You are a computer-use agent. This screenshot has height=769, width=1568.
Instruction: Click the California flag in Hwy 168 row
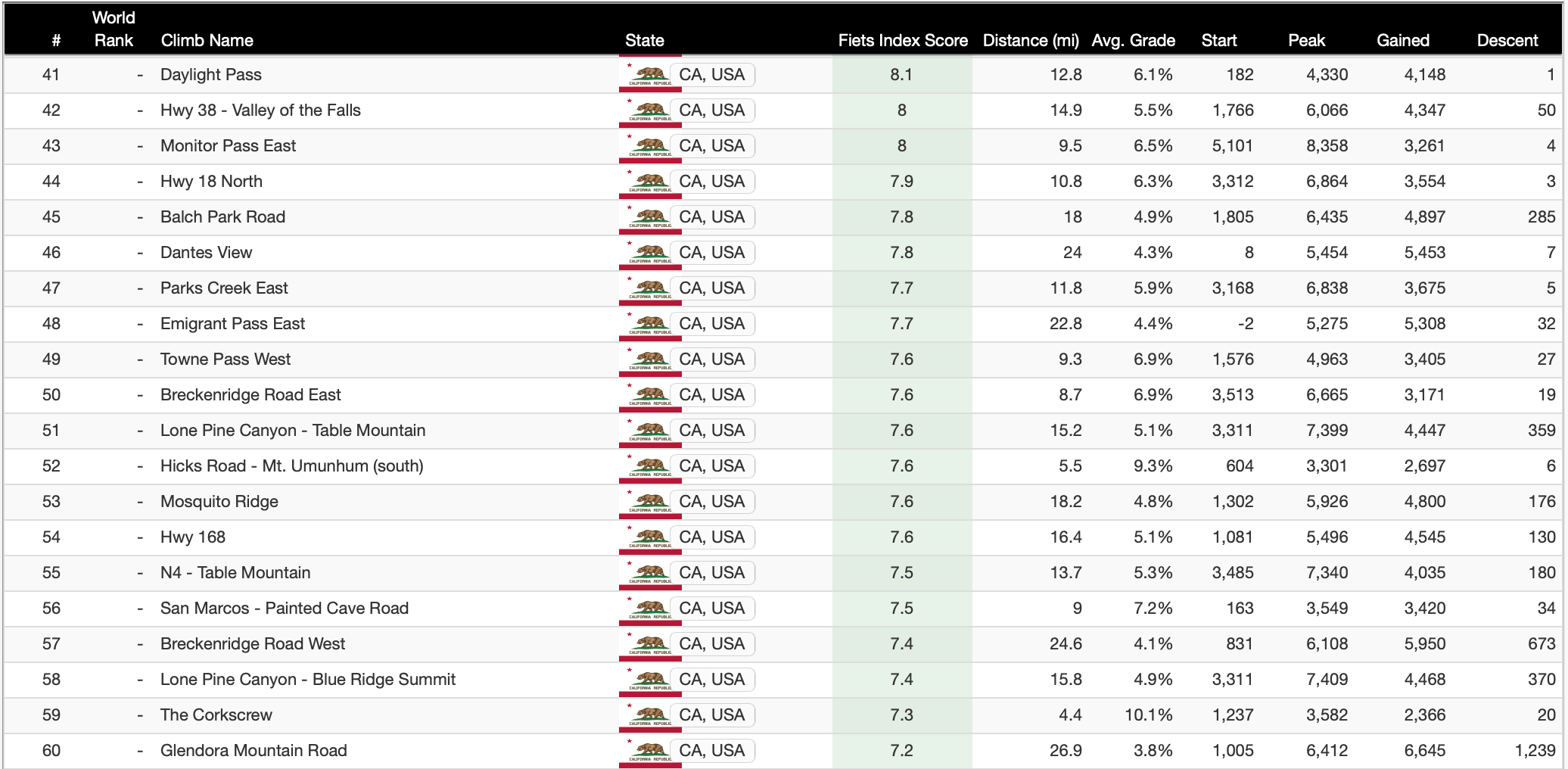coord(649,537)
